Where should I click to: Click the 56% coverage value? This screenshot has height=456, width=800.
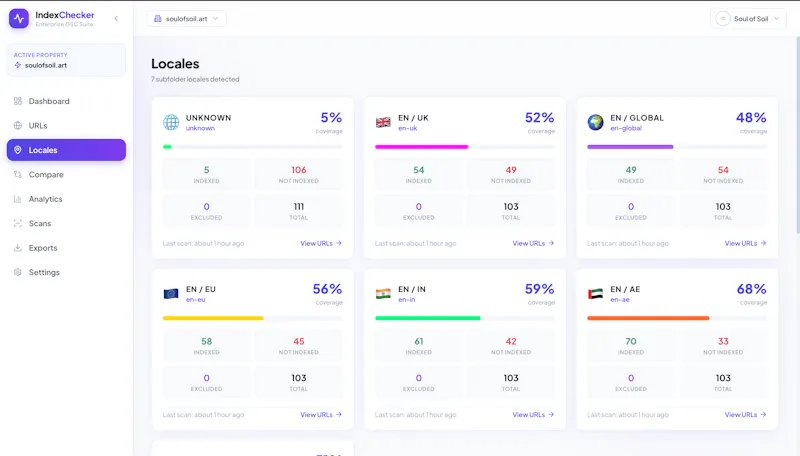pyautogui.click(x=328, y=289)
